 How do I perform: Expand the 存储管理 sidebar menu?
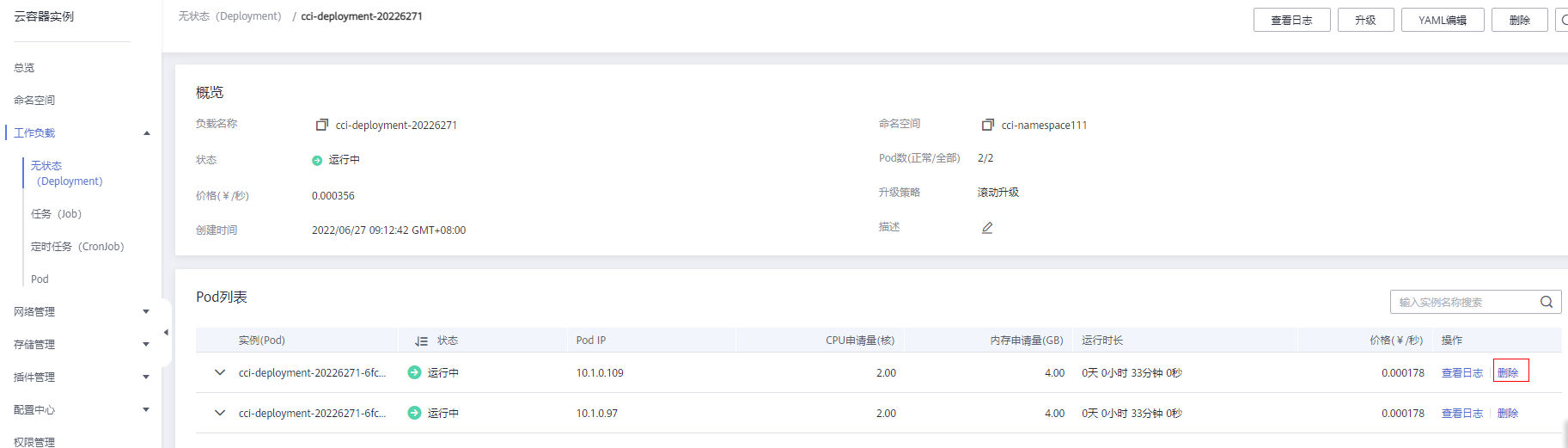click(146, 345)
